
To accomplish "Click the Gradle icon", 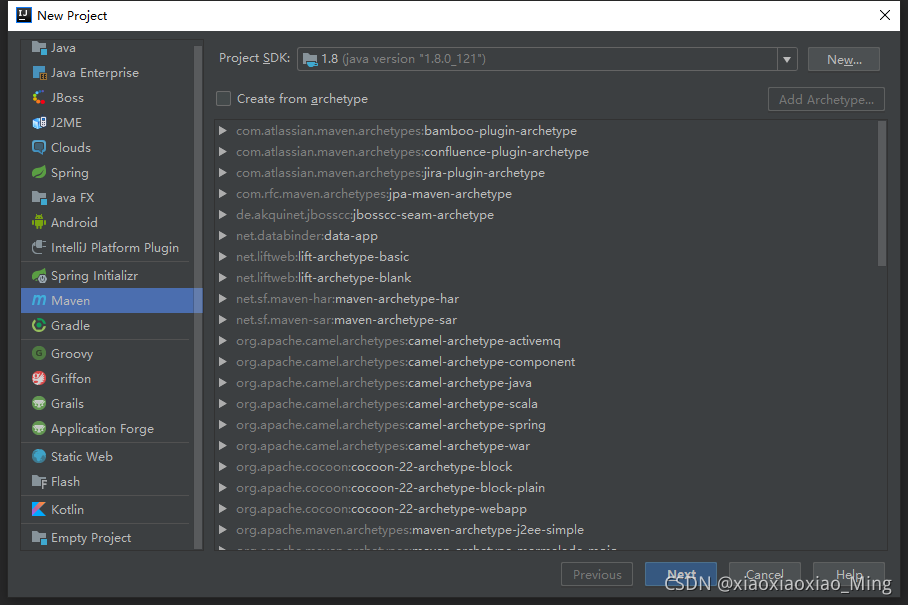I will (x=39, y=326).
